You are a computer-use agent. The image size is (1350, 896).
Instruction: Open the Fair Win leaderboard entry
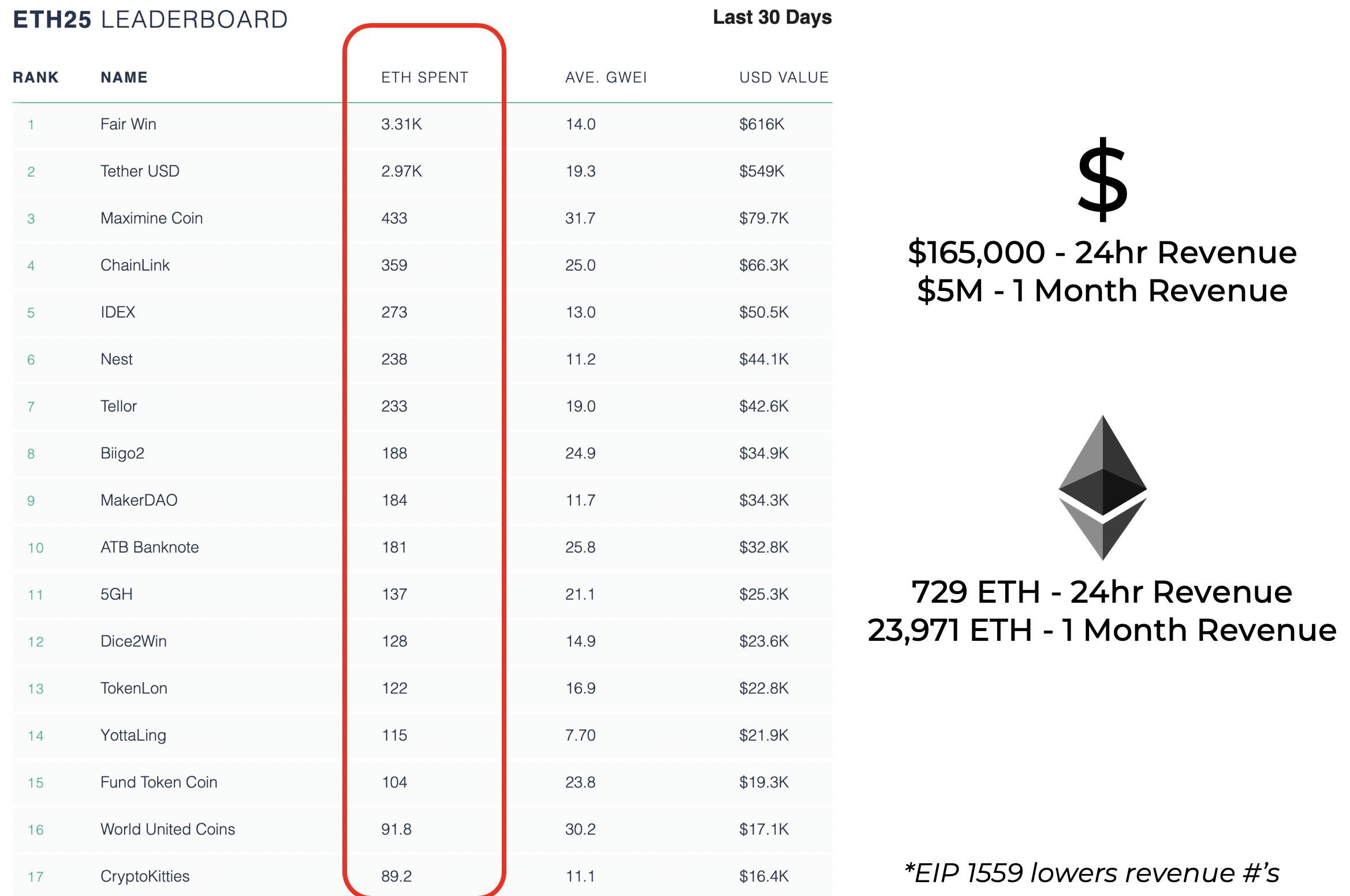point(128,124)
